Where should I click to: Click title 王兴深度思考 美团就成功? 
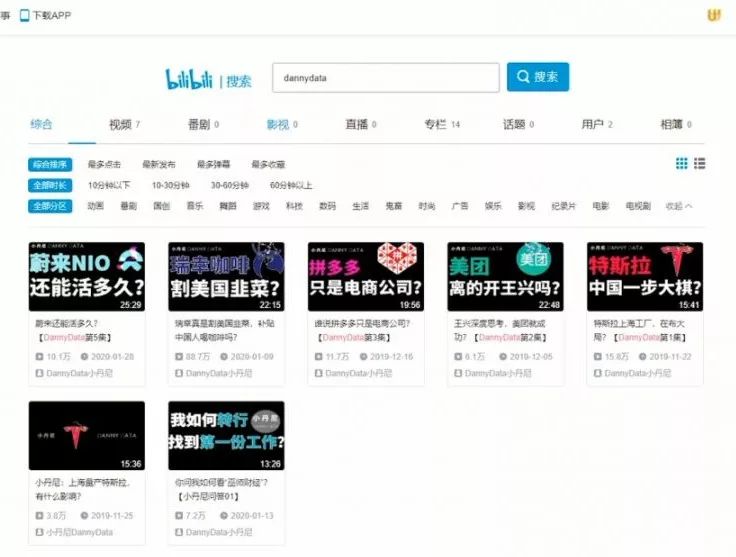tap(501, 330)
